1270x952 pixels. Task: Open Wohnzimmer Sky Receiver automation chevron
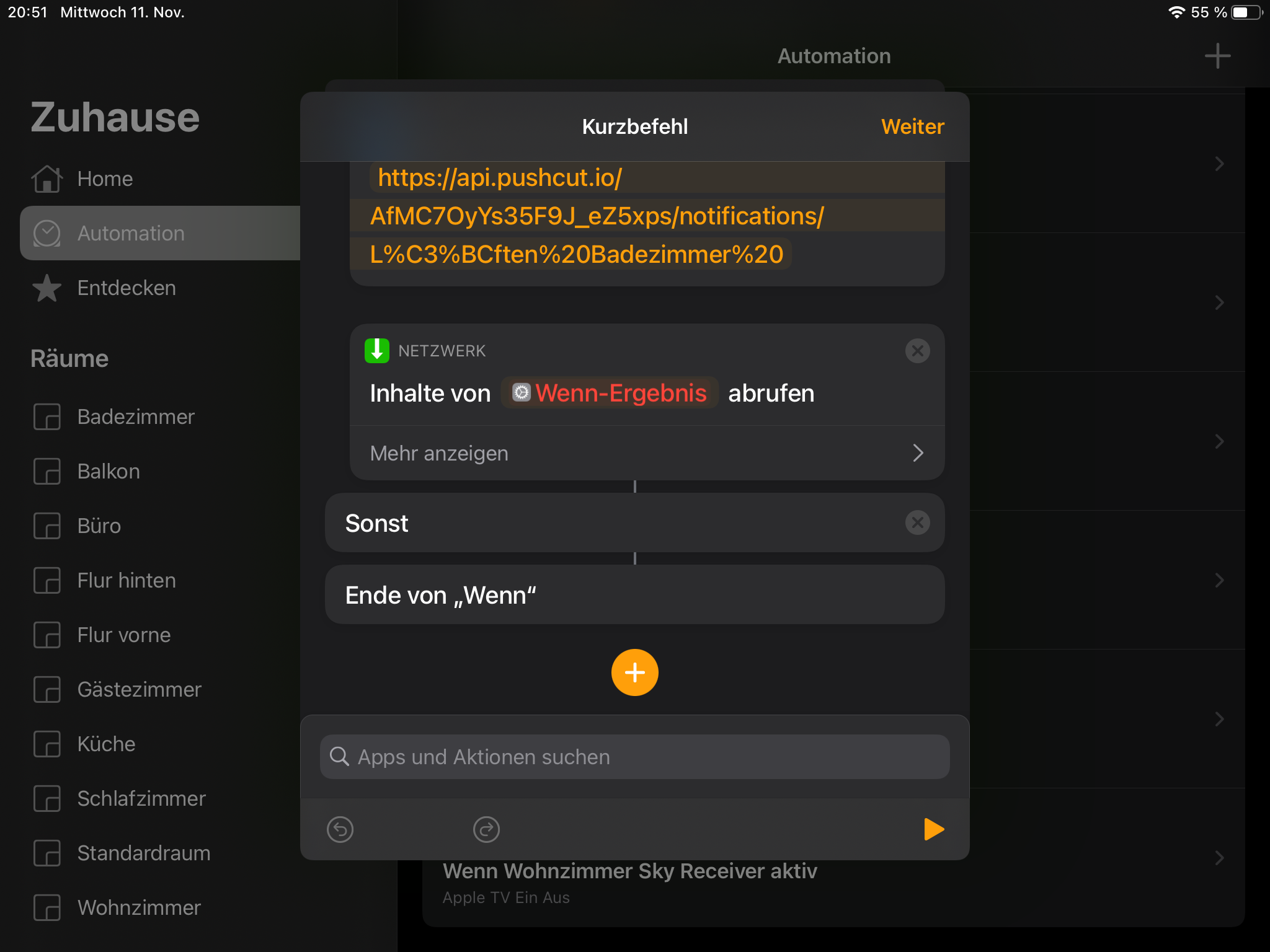pos(1219,858)
